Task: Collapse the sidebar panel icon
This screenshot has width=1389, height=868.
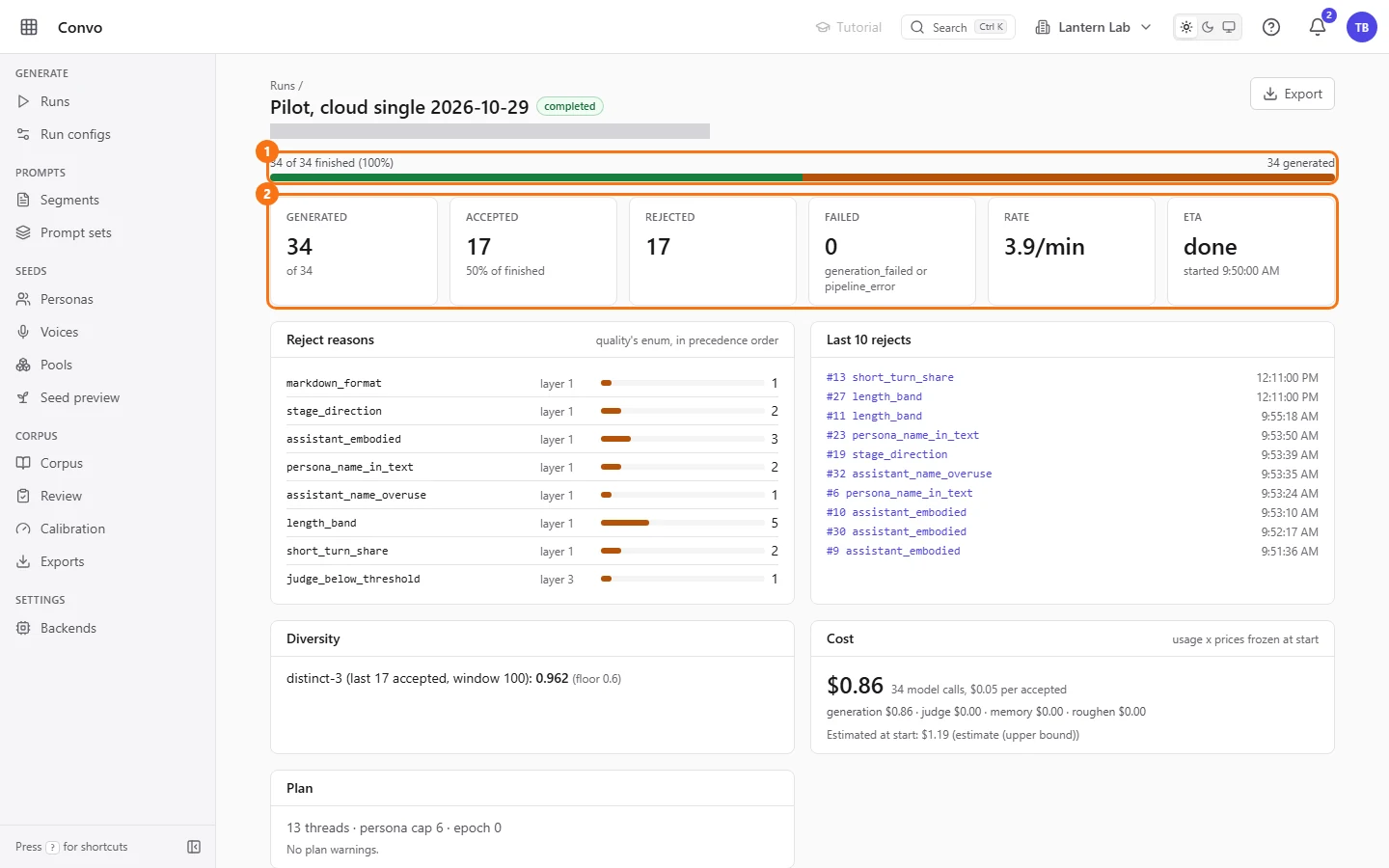Action: (194, 847)
